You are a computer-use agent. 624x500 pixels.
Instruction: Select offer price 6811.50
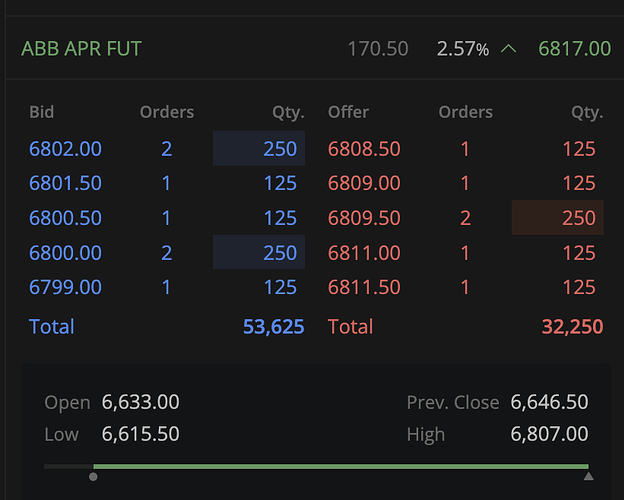364,287
